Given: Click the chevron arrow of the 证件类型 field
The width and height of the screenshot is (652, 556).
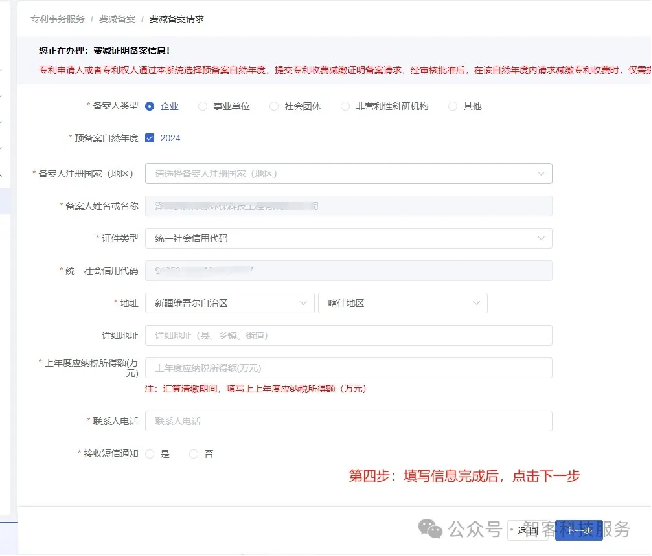Looking at the screenshot, I should pos(541,238).
